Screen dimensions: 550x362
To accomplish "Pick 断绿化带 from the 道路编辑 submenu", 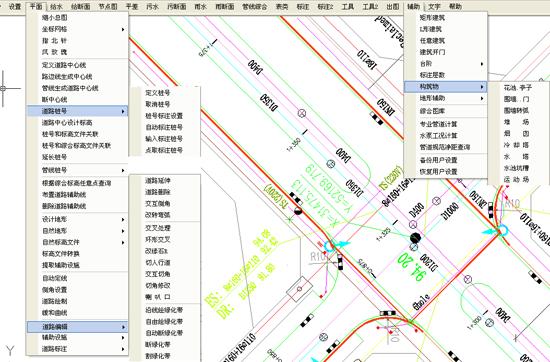I will pyautogui.click(x=157, y=344).
